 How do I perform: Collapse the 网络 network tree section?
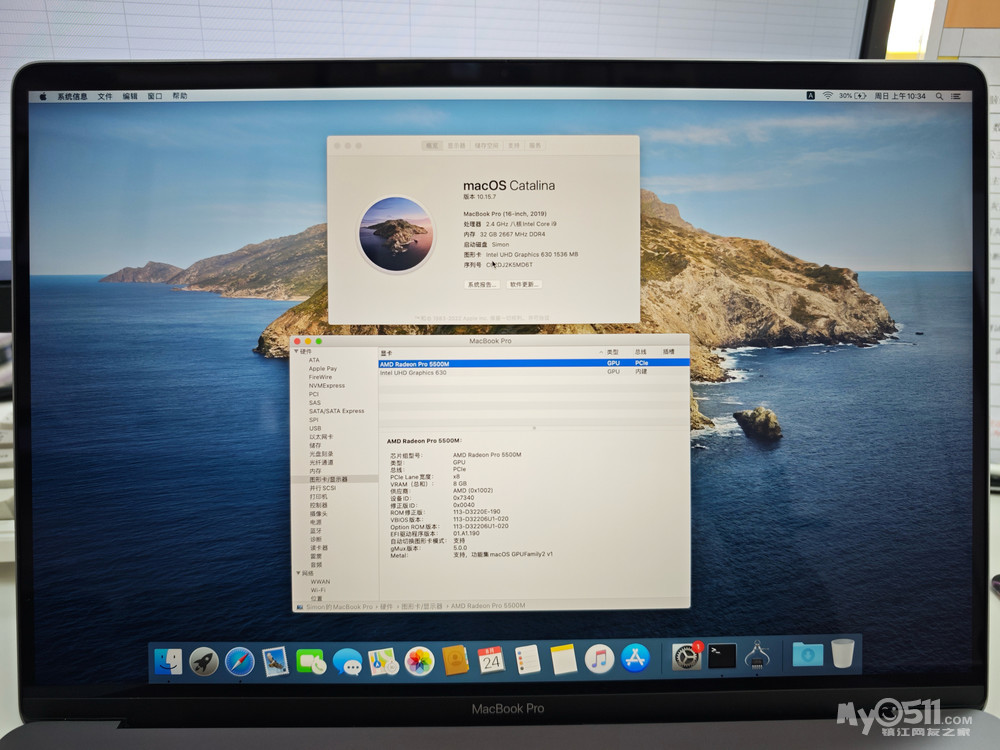(x=296, y=573)
